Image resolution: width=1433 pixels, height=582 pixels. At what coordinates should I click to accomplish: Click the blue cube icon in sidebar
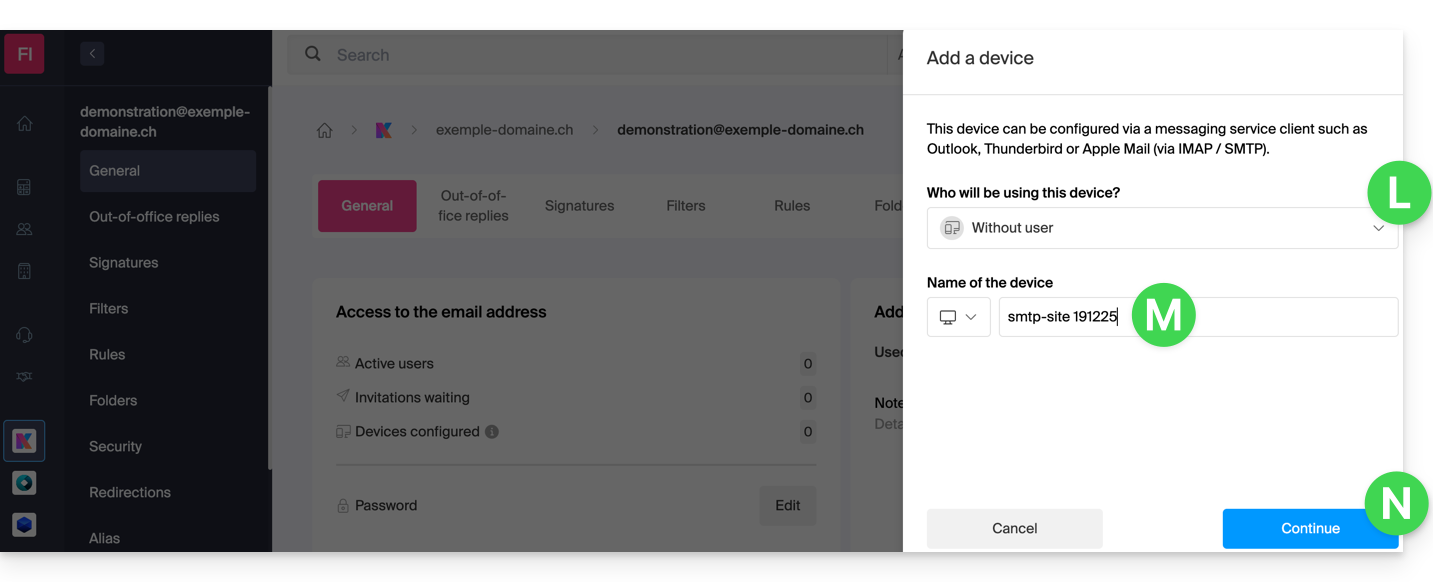[25, 525]
